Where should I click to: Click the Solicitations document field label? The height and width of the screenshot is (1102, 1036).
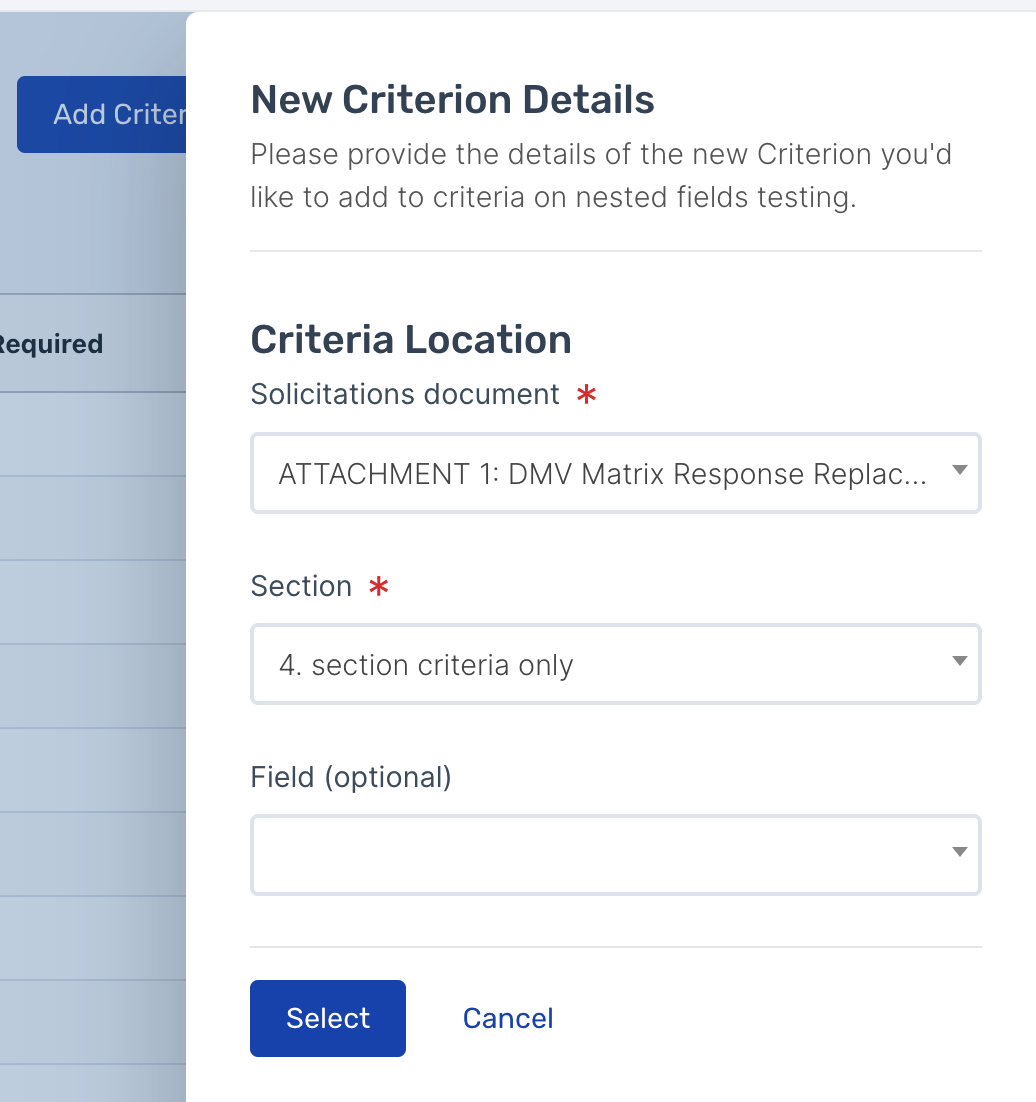(405, 395)
